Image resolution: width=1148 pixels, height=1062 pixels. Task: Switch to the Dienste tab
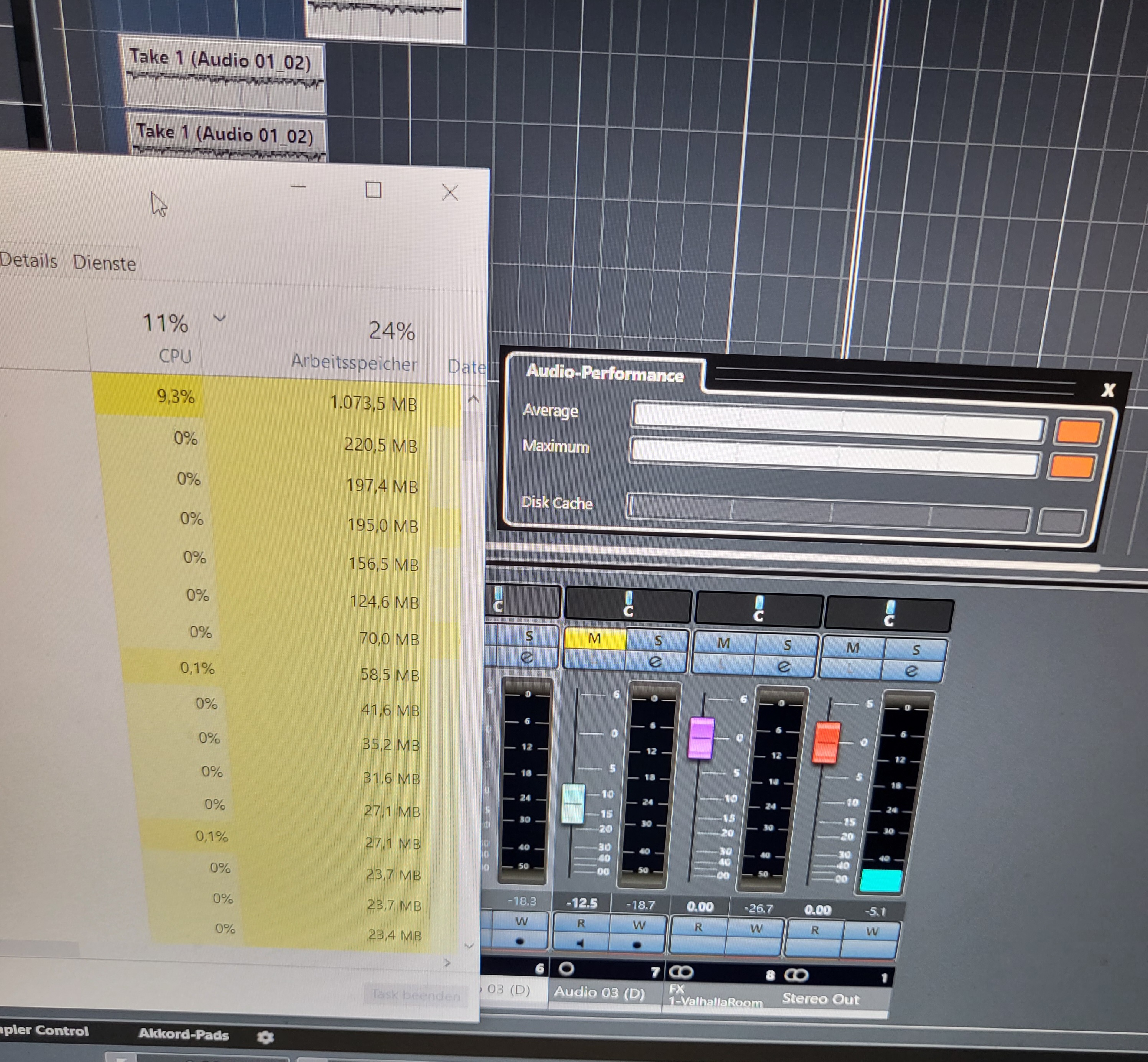pos(105,263)
